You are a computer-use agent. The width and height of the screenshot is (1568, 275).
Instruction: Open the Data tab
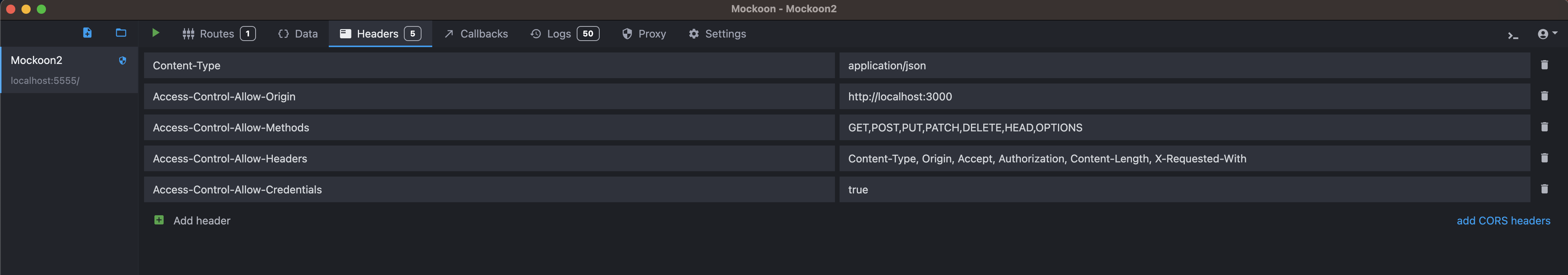298,33
